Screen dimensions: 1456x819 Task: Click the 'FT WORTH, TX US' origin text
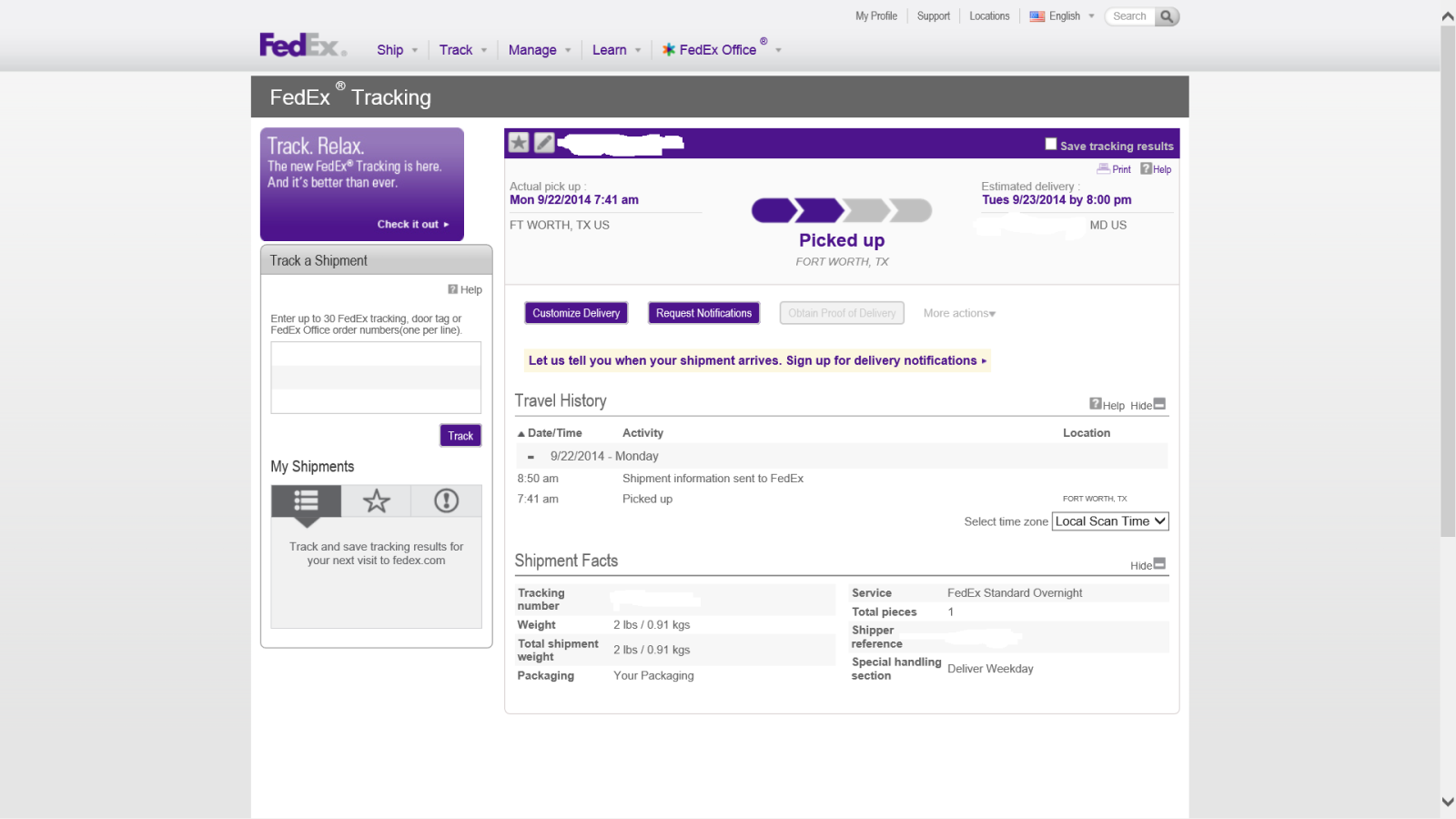pos(560,226)
